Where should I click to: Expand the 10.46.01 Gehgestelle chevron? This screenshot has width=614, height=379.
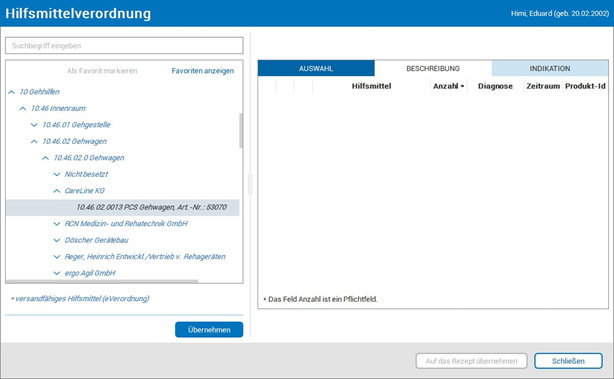(x=34, y=125)
